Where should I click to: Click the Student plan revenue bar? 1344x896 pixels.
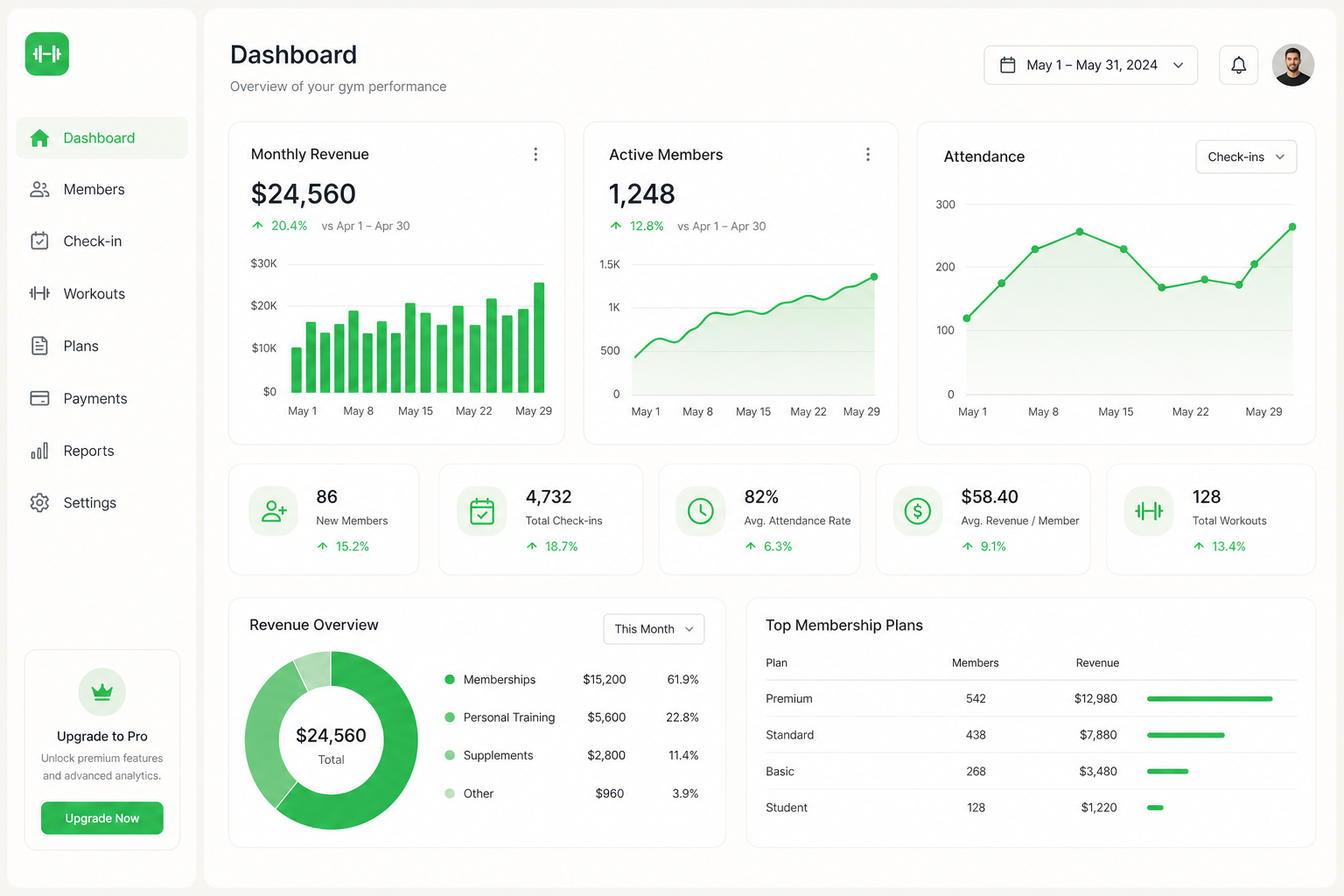click(1155, 808)
